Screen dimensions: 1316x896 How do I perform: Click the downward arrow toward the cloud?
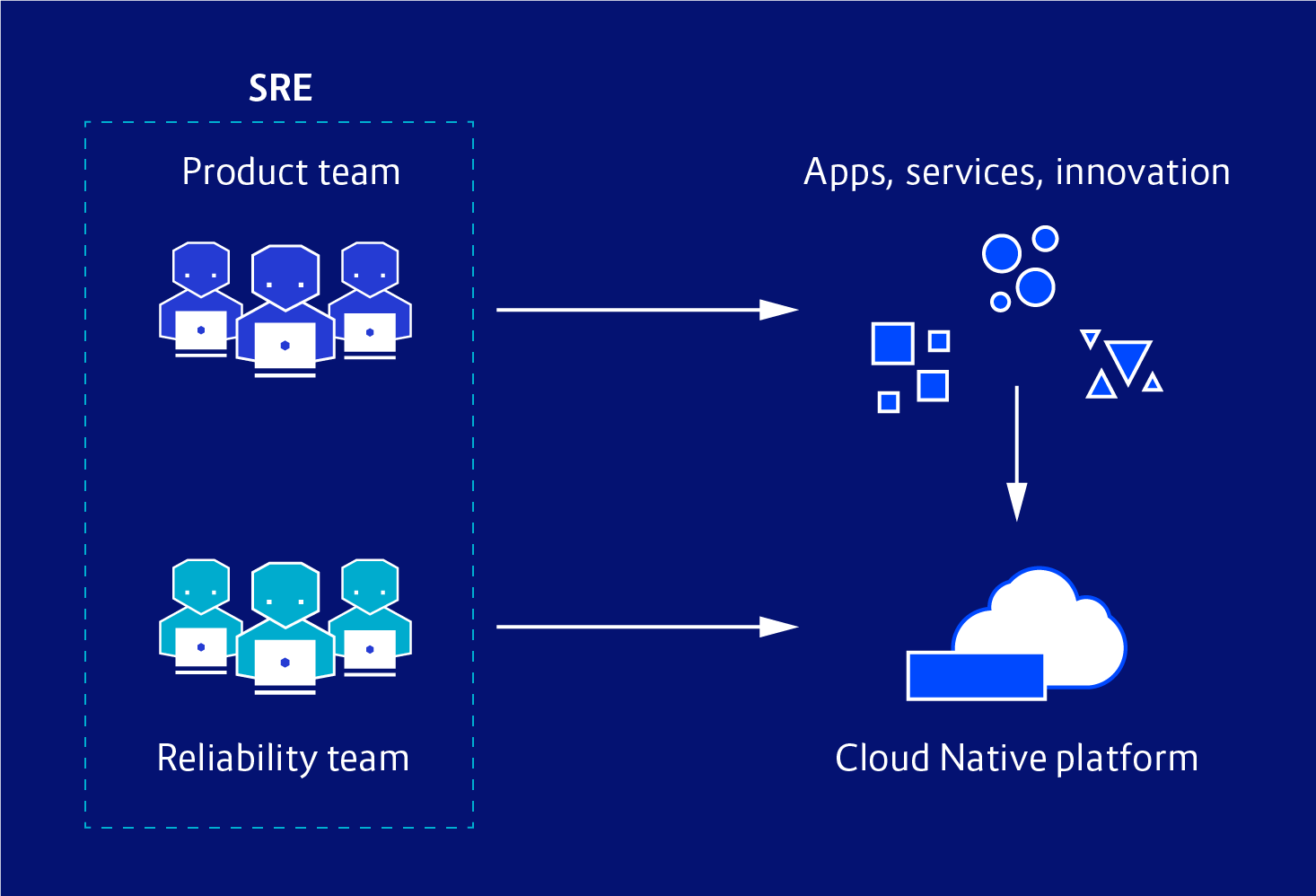[x=1016, y=453]
